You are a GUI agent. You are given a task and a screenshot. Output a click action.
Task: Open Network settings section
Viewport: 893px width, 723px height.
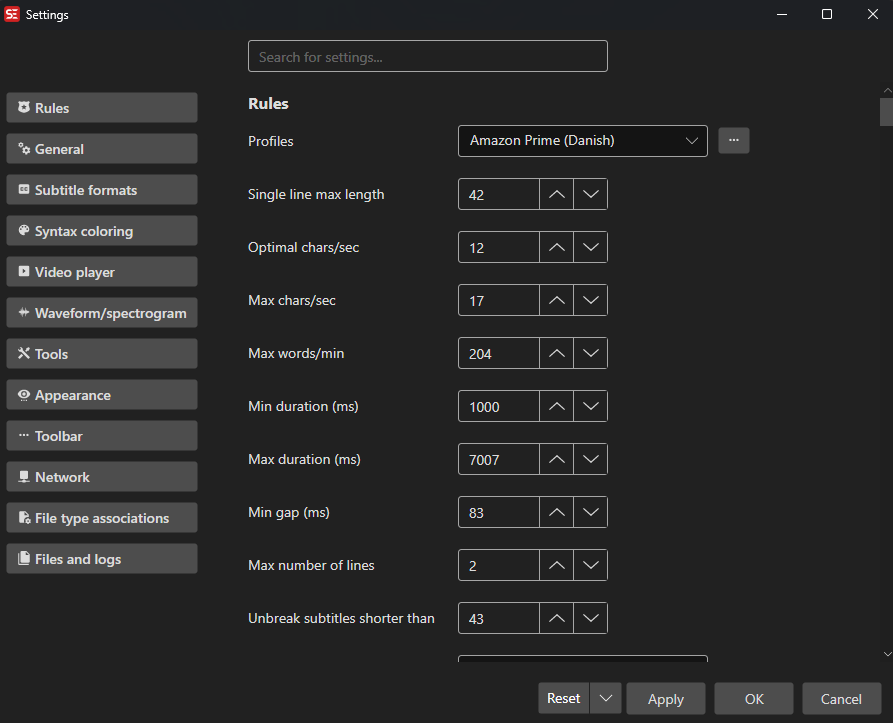coord(102,476)
